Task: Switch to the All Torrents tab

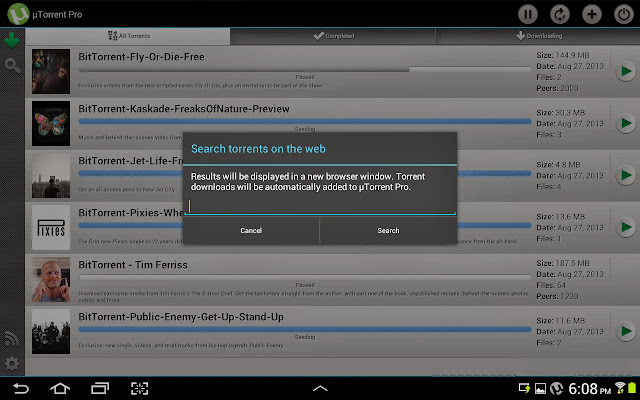Action: point(128,36)
